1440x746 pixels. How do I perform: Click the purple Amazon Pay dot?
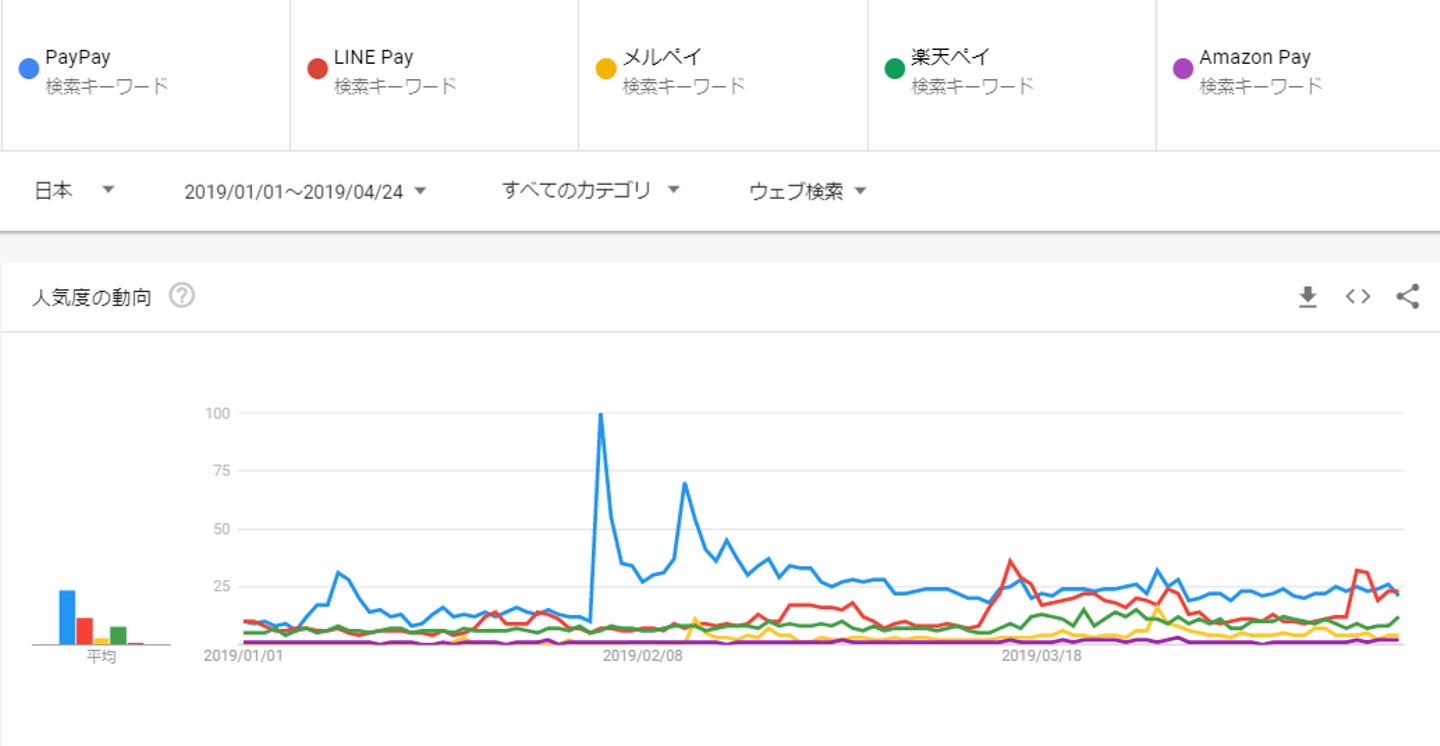[1183, 69]
